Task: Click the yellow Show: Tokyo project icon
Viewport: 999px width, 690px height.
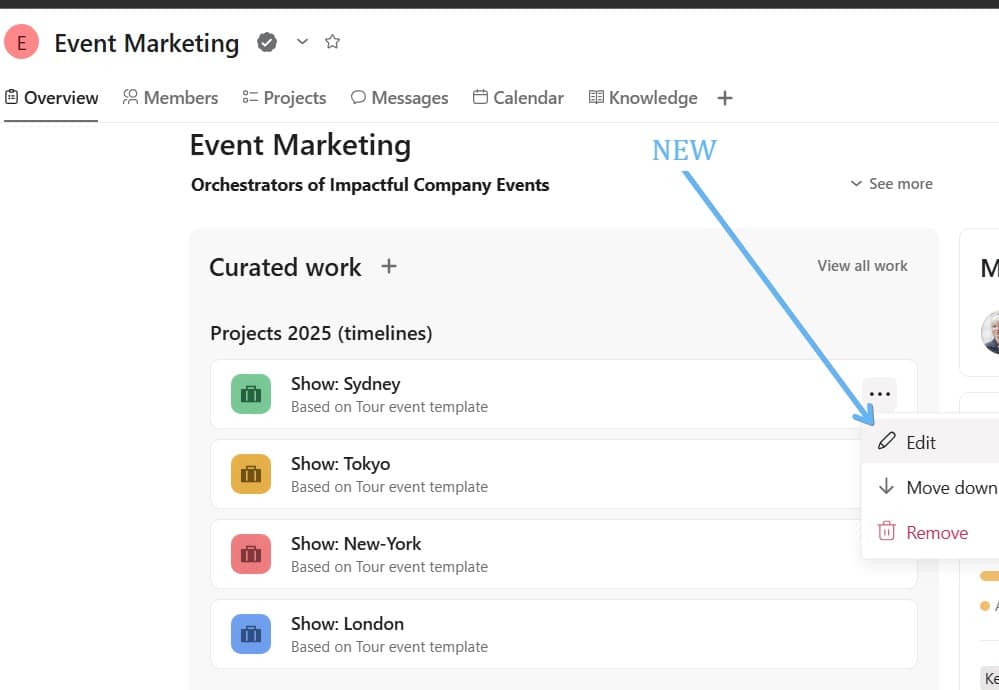Action: (x=251, y=474)
